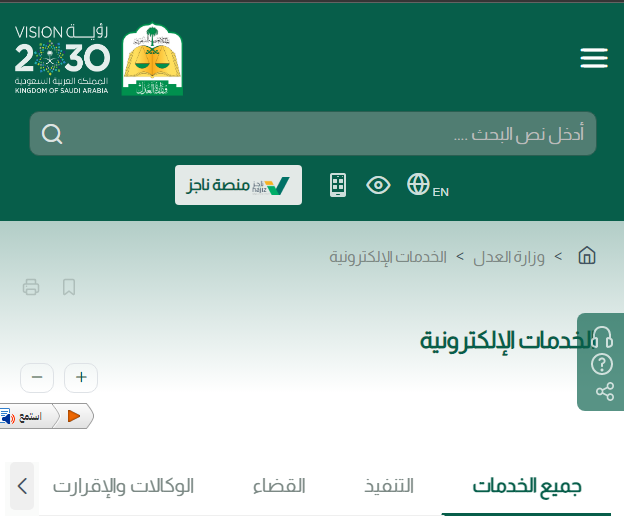The width and height of the screenshot is (624, 532).
Task: Open the share icon in side panel
Action: [604, 391]
